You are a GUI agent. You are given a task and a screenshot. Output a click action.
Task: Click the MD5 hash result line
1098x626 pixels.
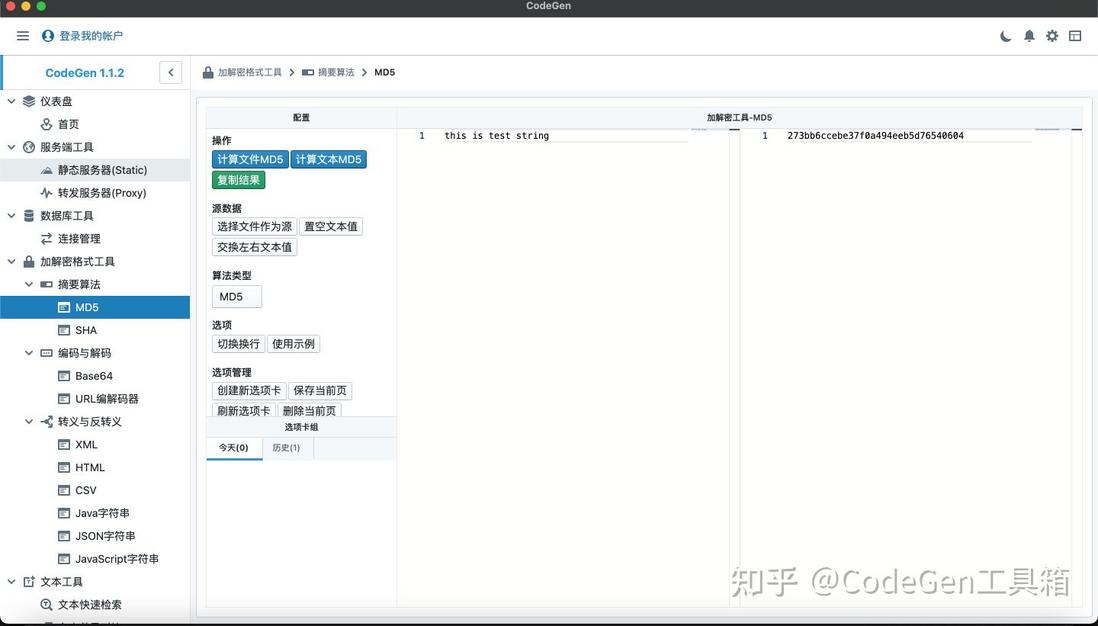875,136
